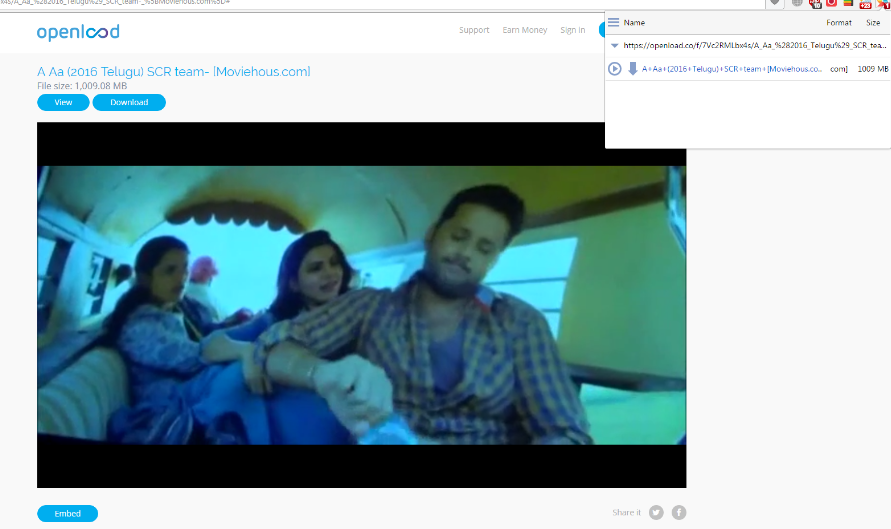The height and width of the screenshot is (529, 891).
Task: Click the 'com]' format value in the popup
Action: 839,69
